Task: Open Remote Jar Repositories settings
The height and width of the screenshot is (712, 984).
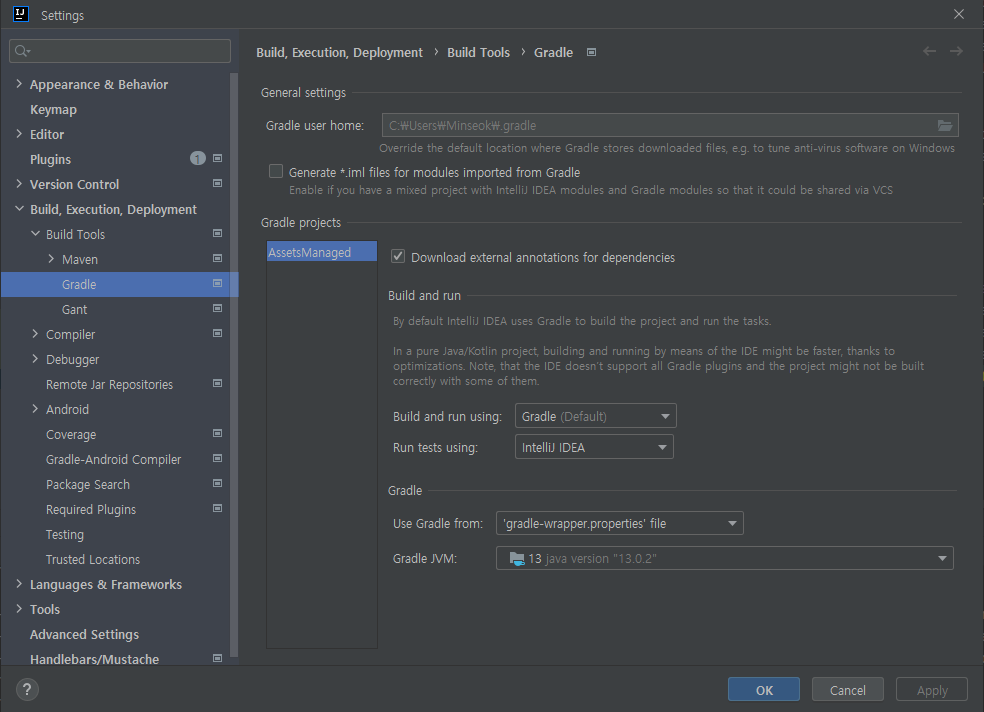Action: (109, 385)
